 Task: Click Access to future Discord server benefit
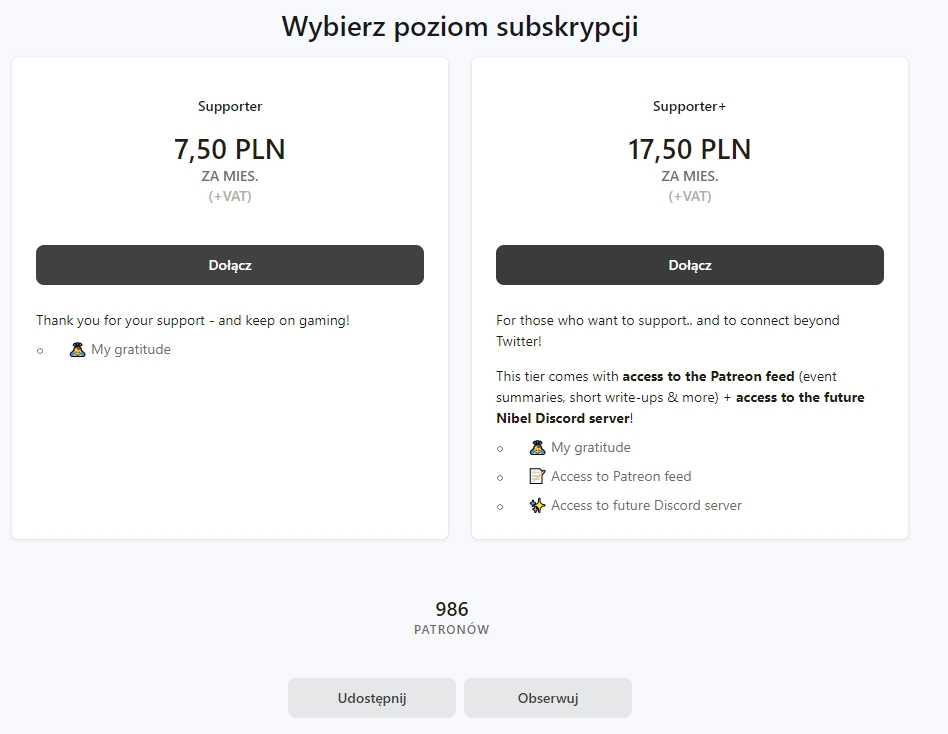click(x=646, y=506)
